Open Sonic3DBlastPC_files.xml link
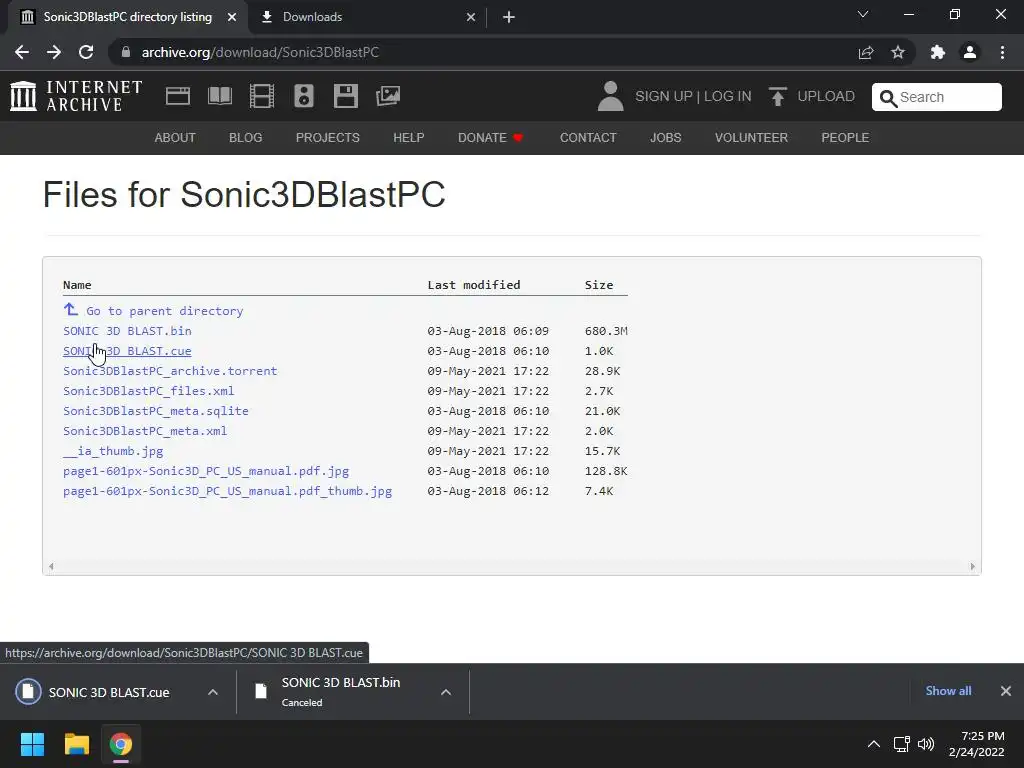 (x=148, y=391)
